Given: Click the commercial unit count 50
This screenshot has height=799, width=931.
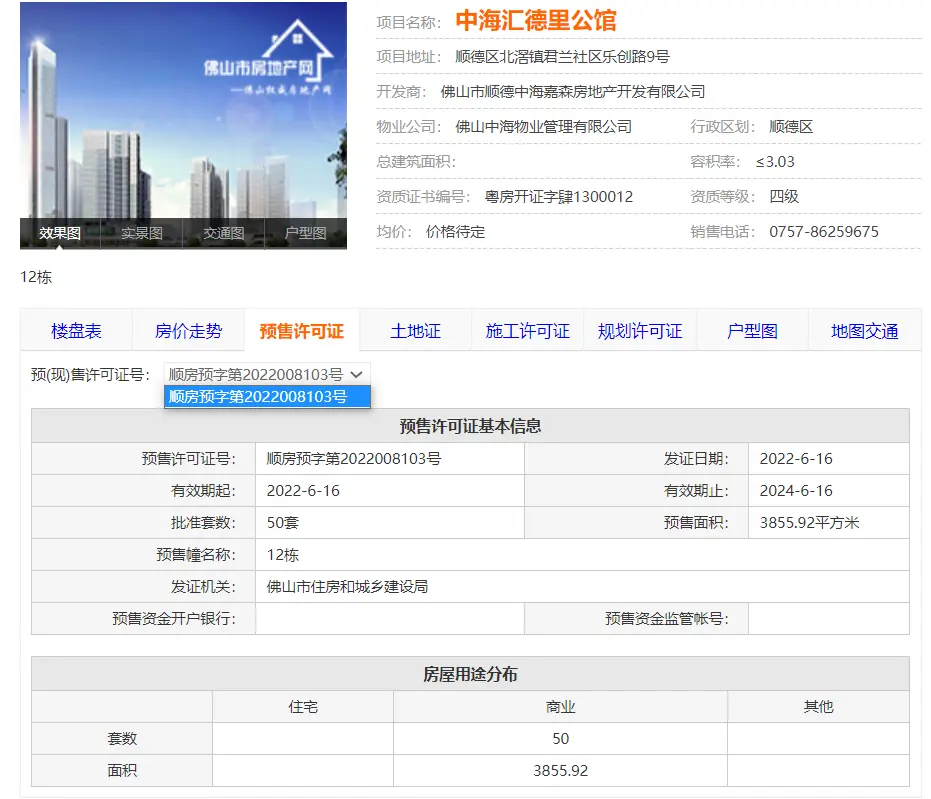Looking at the screenshot, I should coord(560,738).
